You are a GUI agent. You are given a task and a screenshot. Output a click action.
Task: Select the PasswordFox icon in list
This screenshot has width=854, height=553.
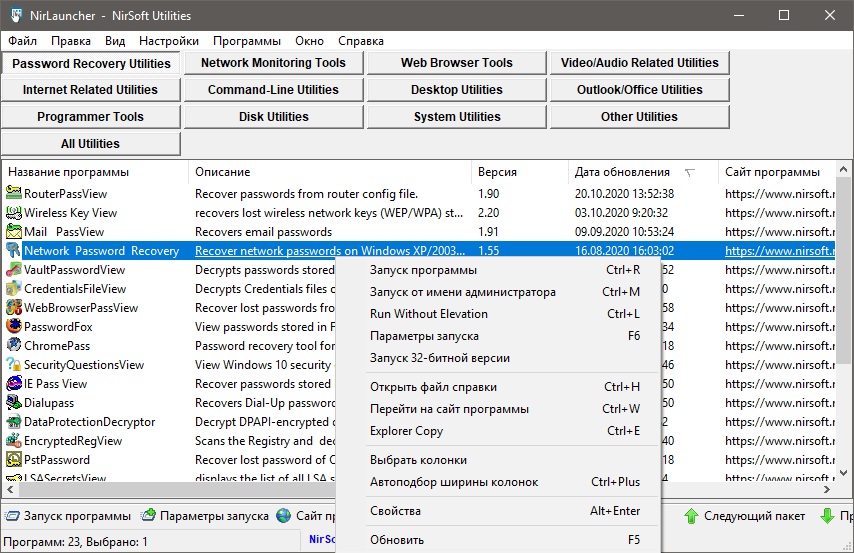[14, 326]
